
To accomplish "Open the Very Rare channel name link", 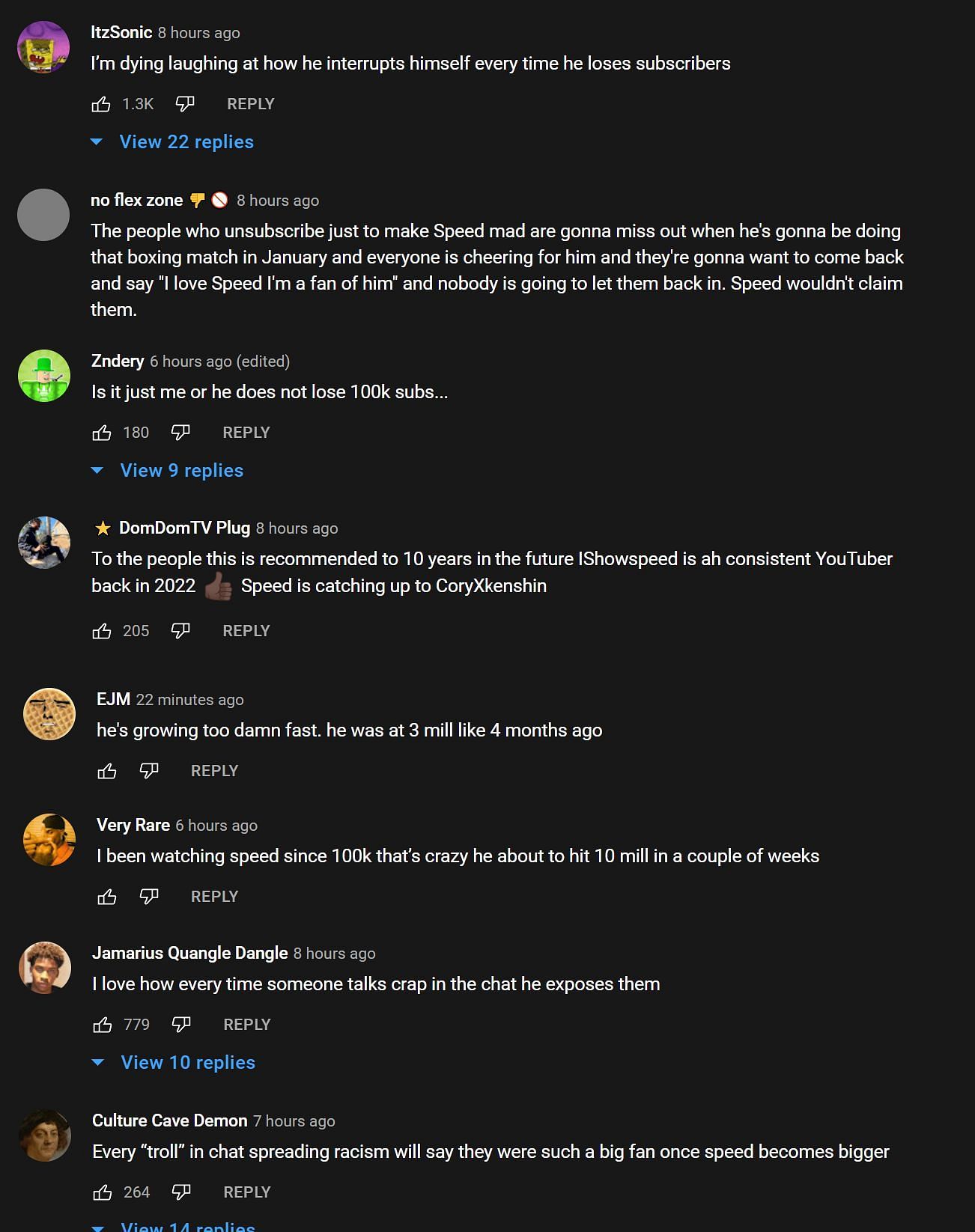I will [133, 825].
